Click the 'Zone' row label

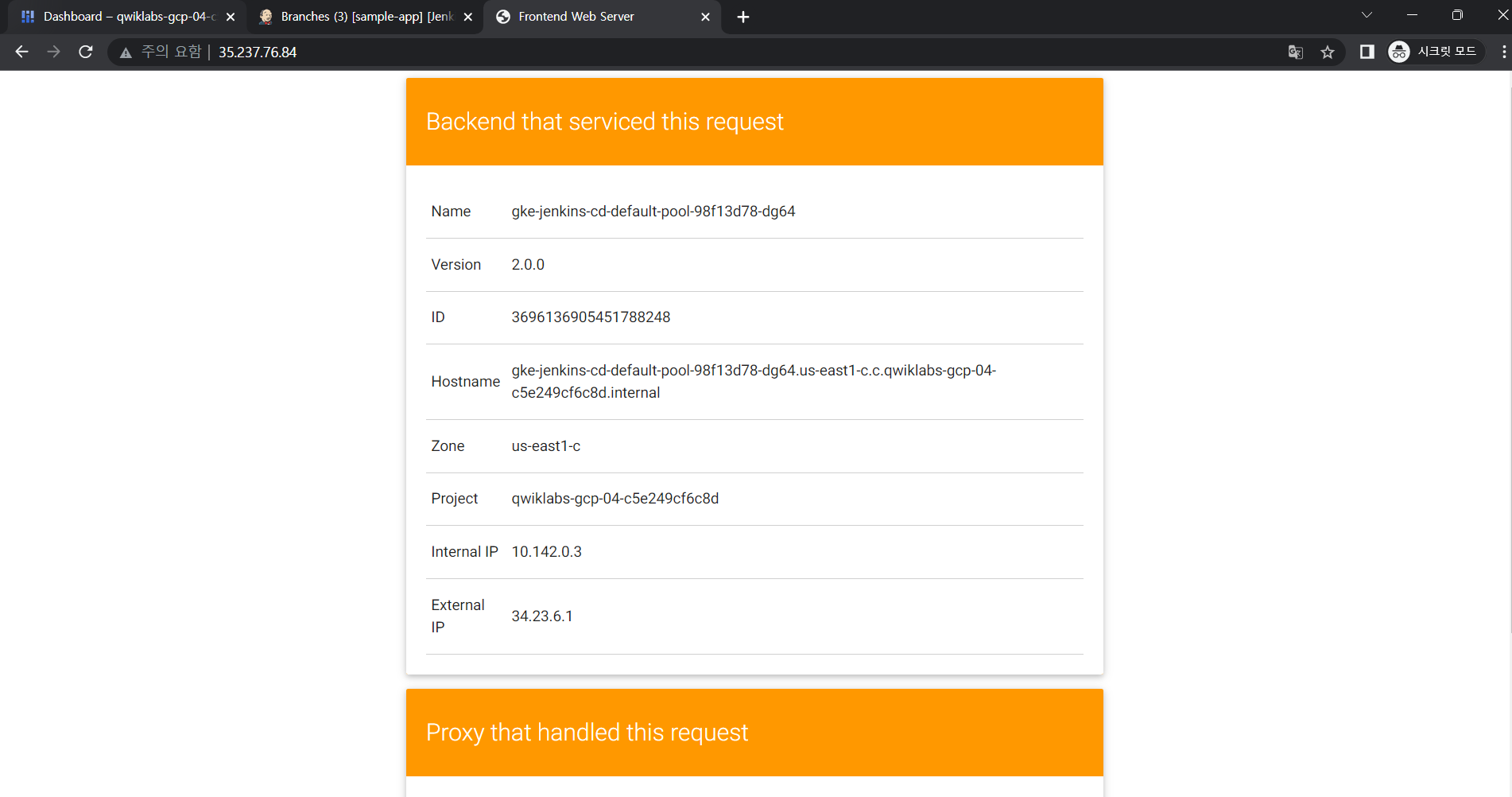[x=448, y=446]
